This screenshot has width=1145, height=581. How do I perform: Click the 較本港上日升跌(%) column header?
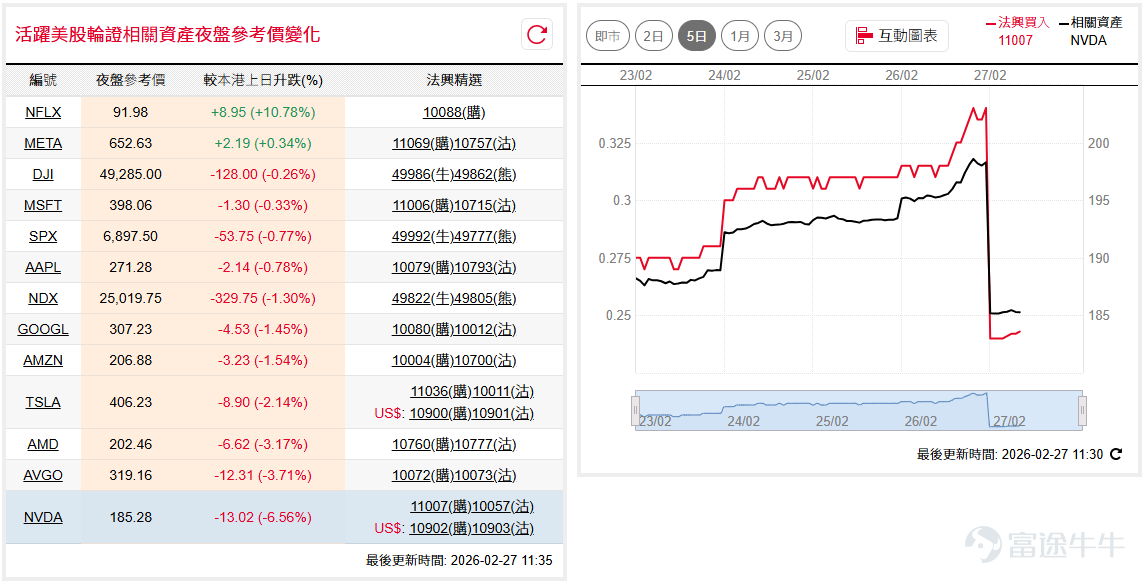[x=263, y=80]
